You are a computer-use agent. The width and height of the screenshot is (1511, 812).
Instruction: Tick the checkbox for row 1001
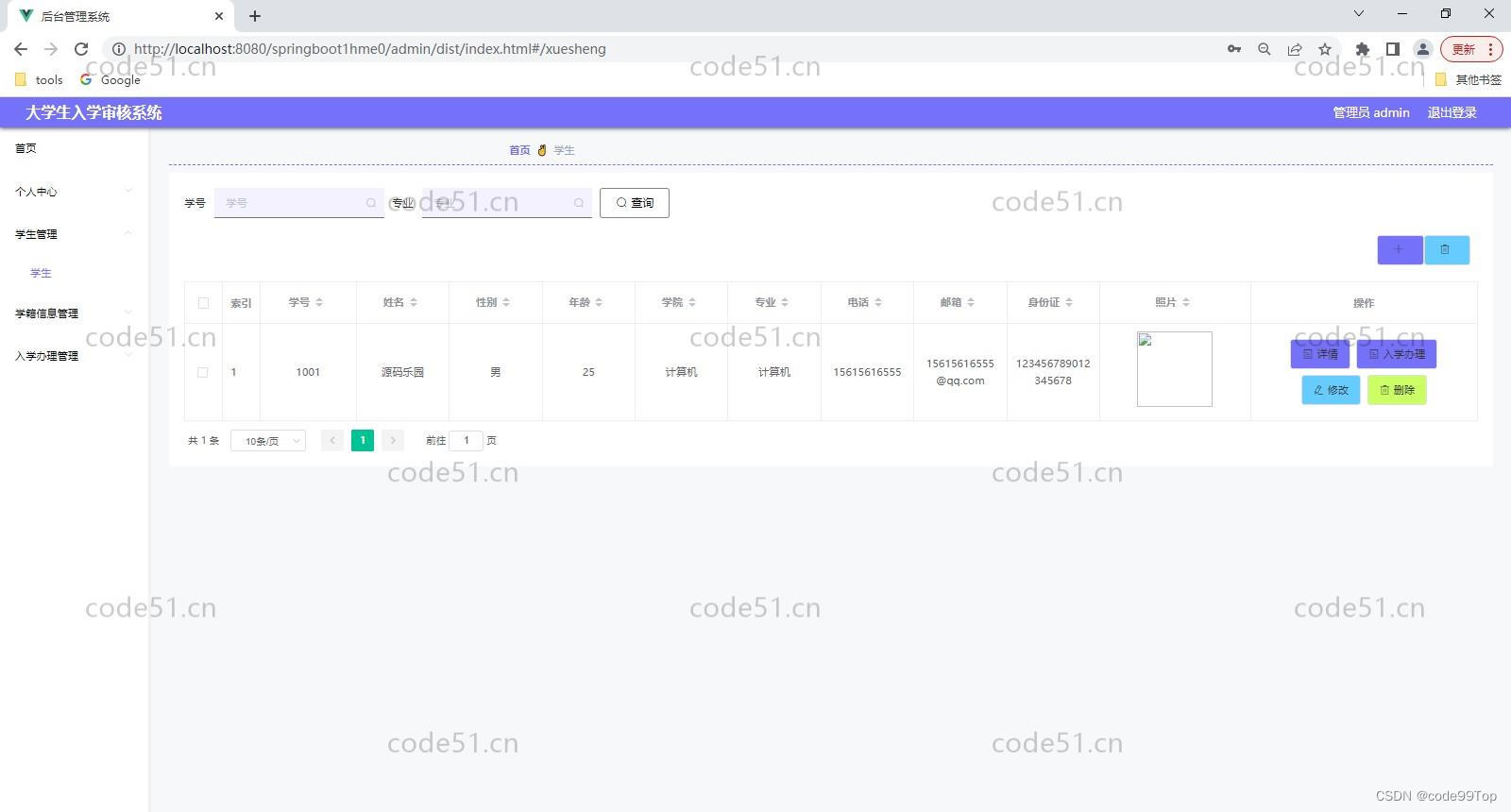pos(203,372)
